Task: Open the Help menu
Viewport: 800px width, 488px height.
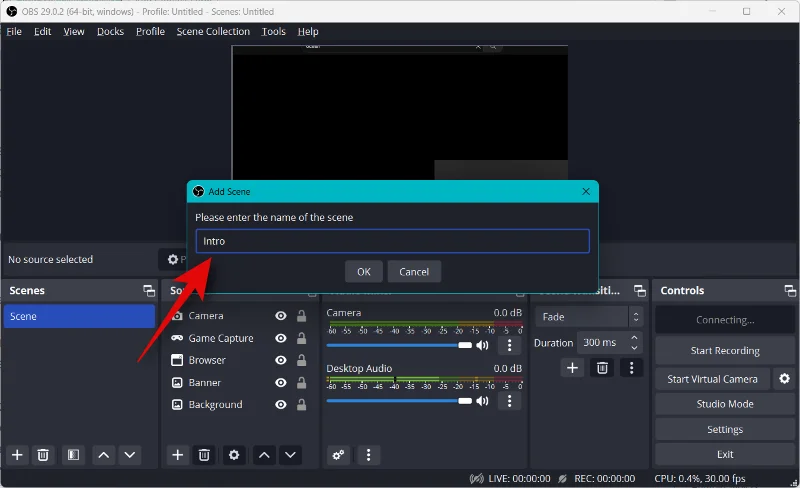Action: (x=308, y=32)
